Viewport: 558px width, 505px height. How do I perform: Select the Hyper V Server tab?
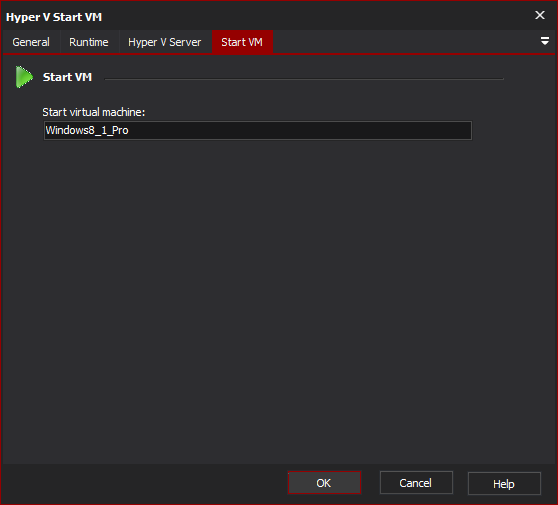pyautogui.click(x=165, y=42)
